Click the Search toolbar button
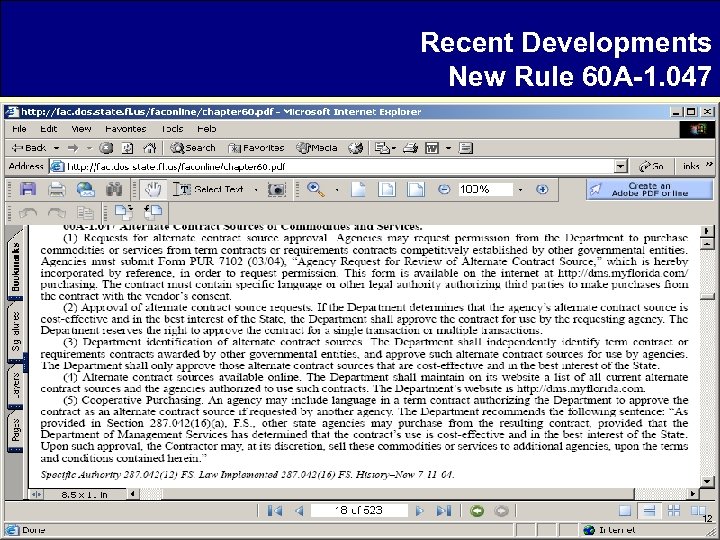The image size is (720, 540). pos(193,148)
